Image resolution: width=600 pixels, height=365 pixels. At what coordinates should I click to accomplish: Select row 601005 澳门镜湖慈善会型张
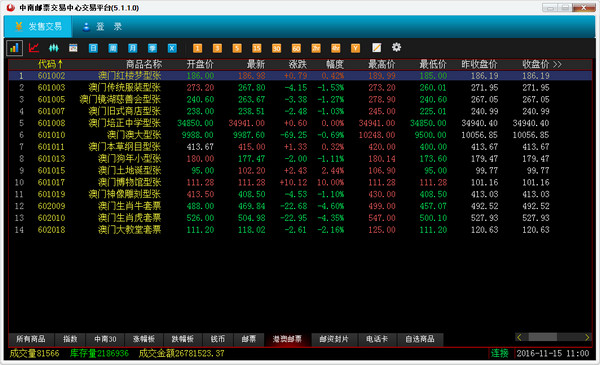click(300, 99)
